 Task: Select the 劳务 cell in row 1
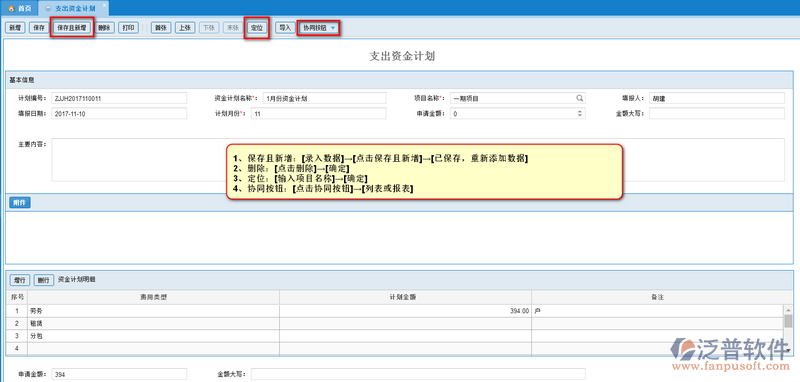pos(154,311)
